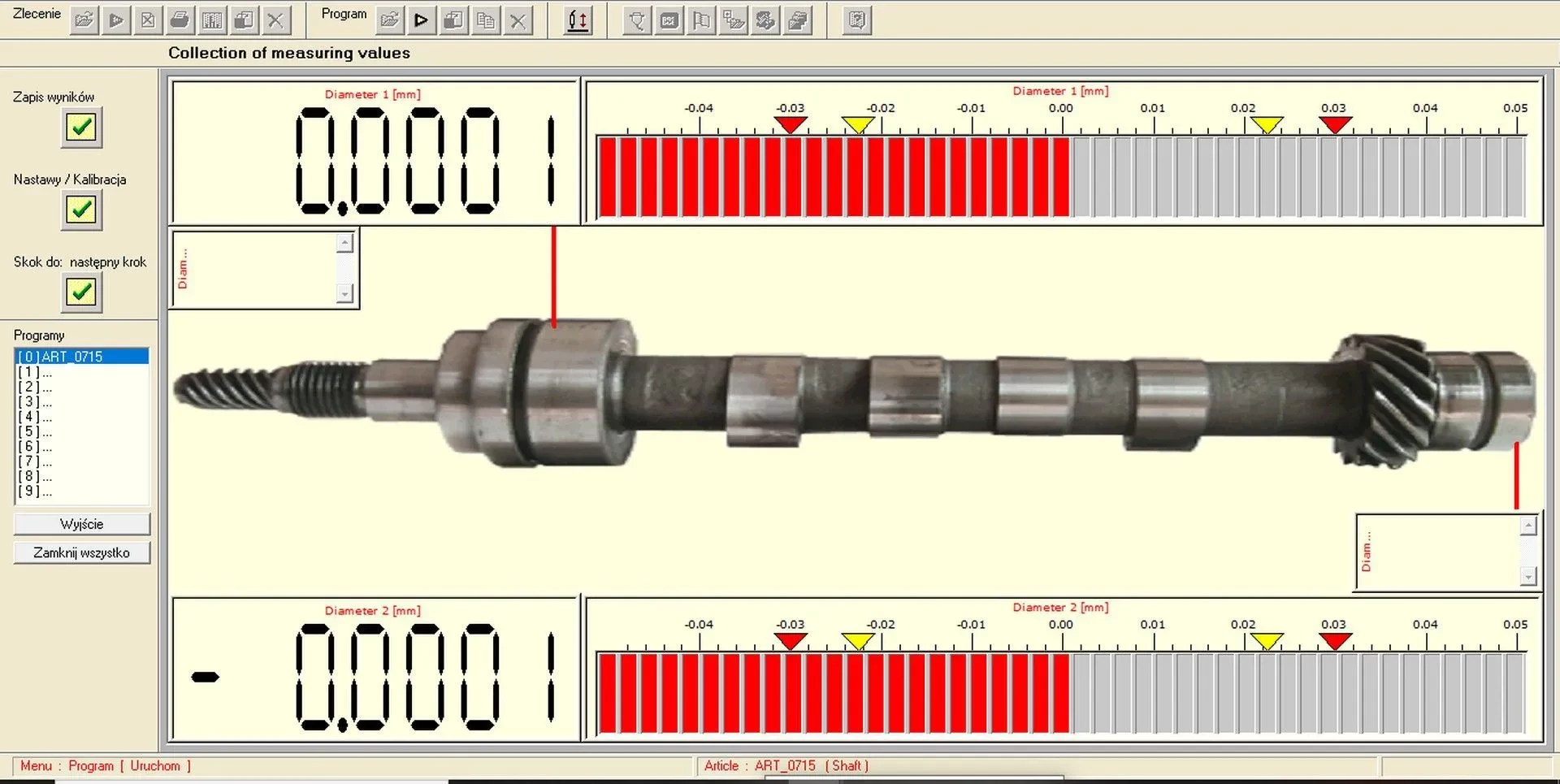
Task: Toggle the Nastawy / Kalibracja checkbox
Action: click(81, 210)
